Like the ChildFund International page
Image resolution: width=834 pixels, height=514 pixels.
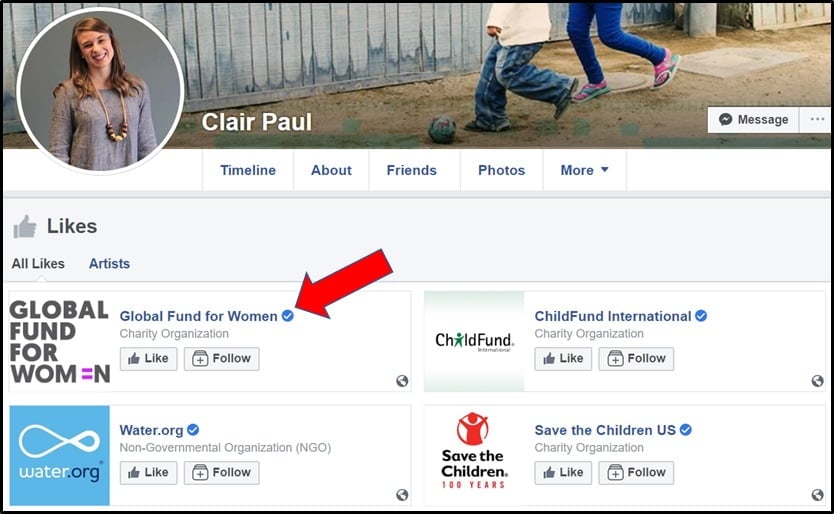[x=563, y=359]
